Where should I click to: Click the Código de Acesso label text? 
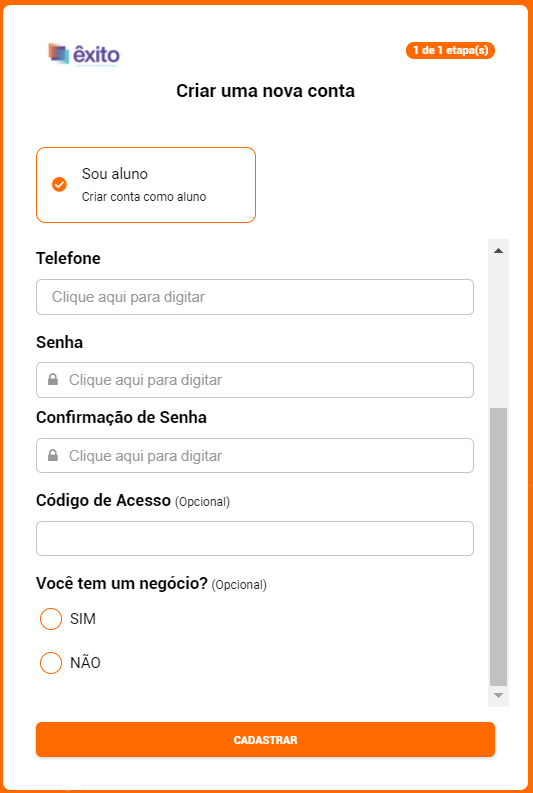click(103, 501)
